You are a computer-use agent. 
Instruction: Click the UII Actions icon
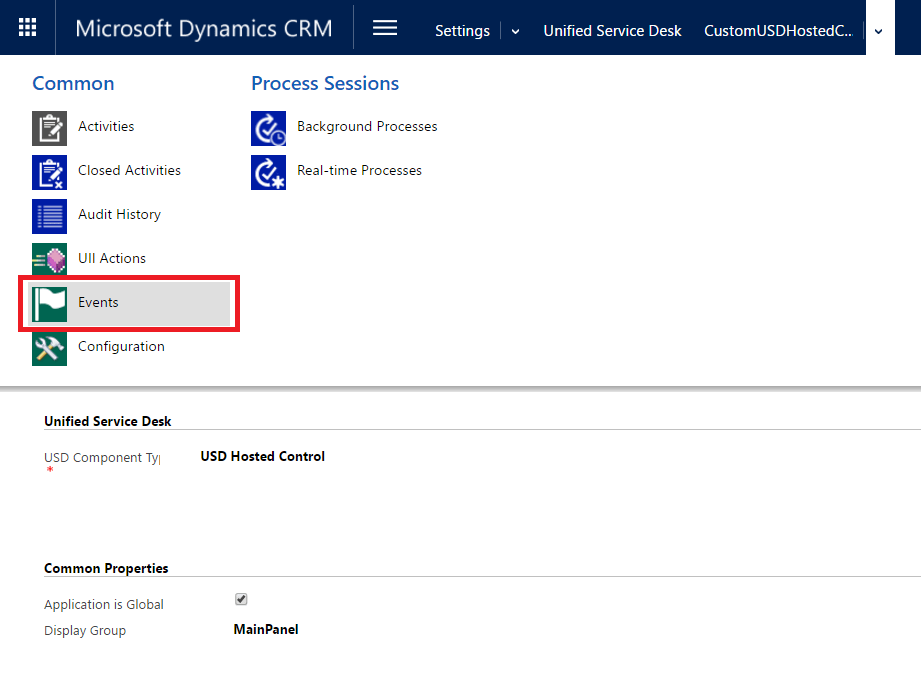pos(49,259)
